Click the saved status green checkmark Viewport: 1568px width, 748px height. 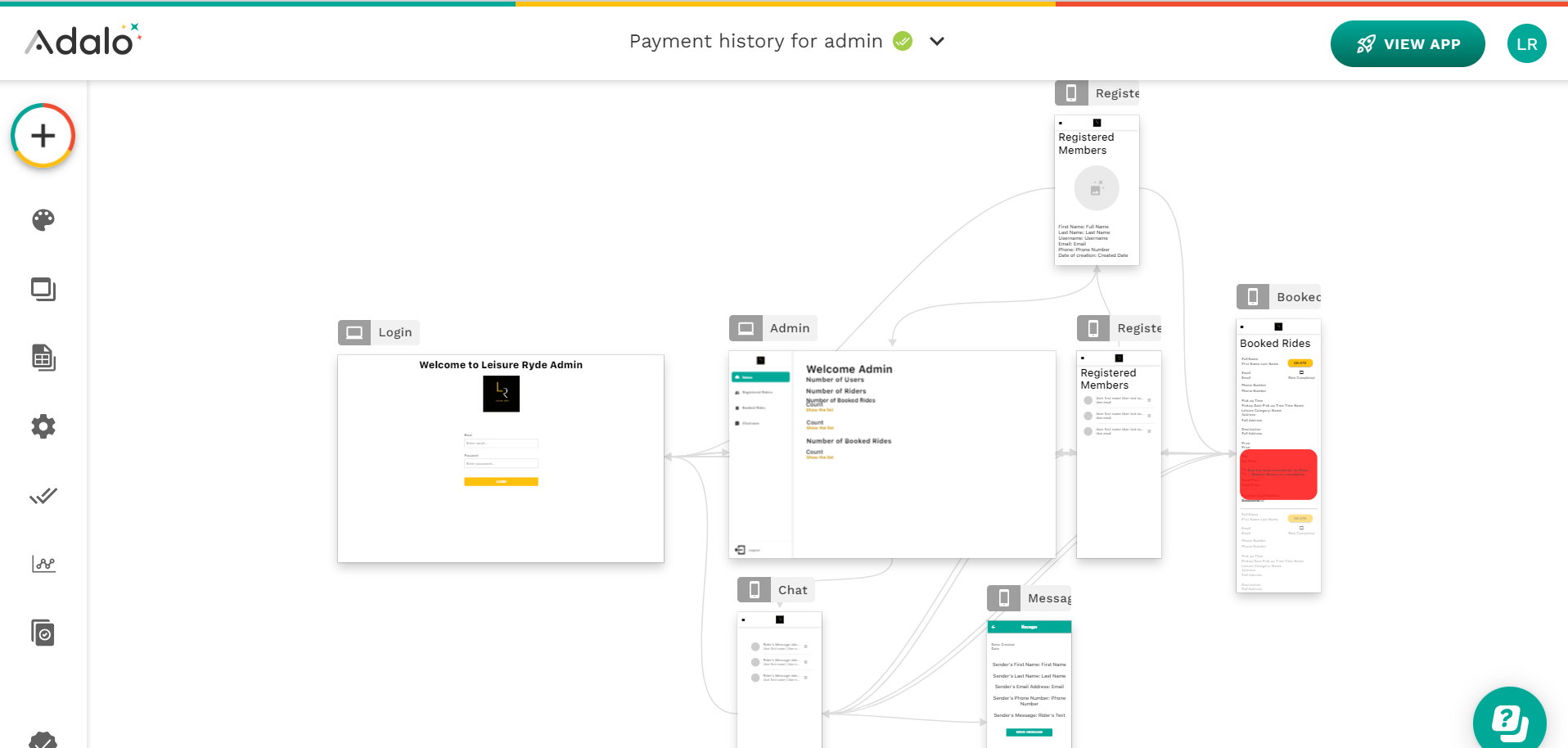coord(903,41)
